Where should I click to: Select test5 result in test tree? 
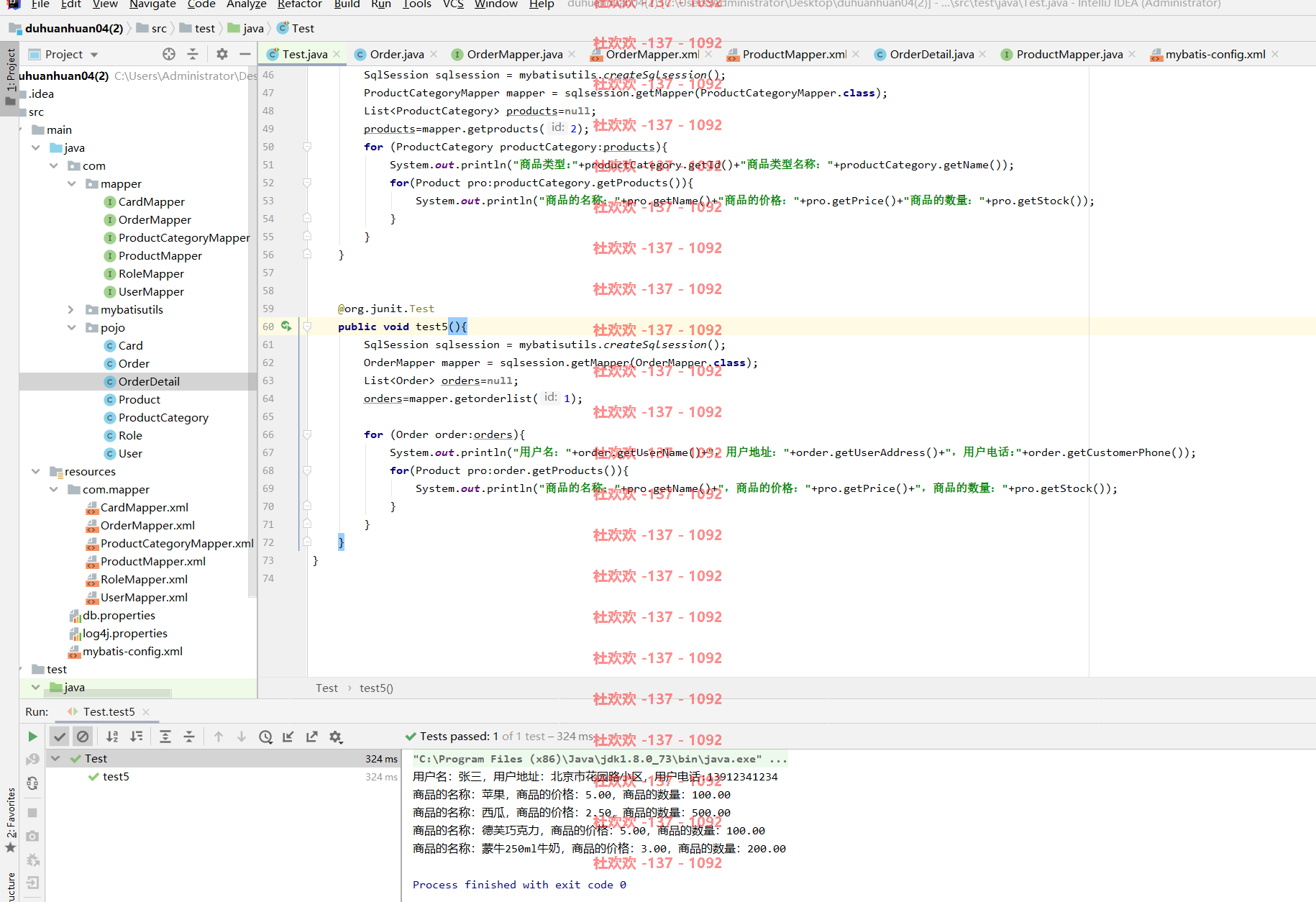(x=116, y=776)
